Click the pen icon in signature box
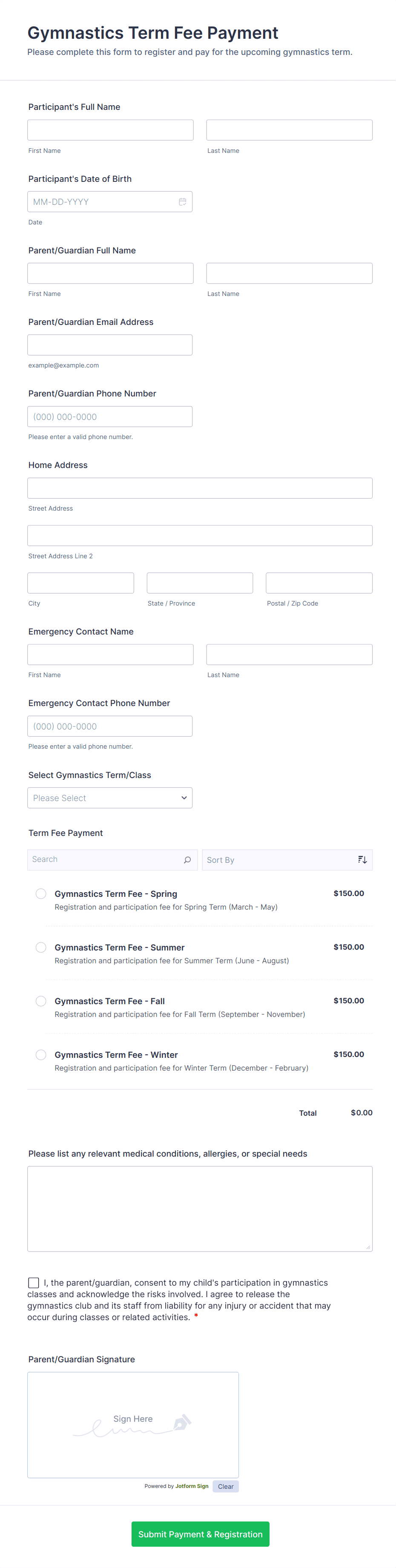 pos(182,1422)
